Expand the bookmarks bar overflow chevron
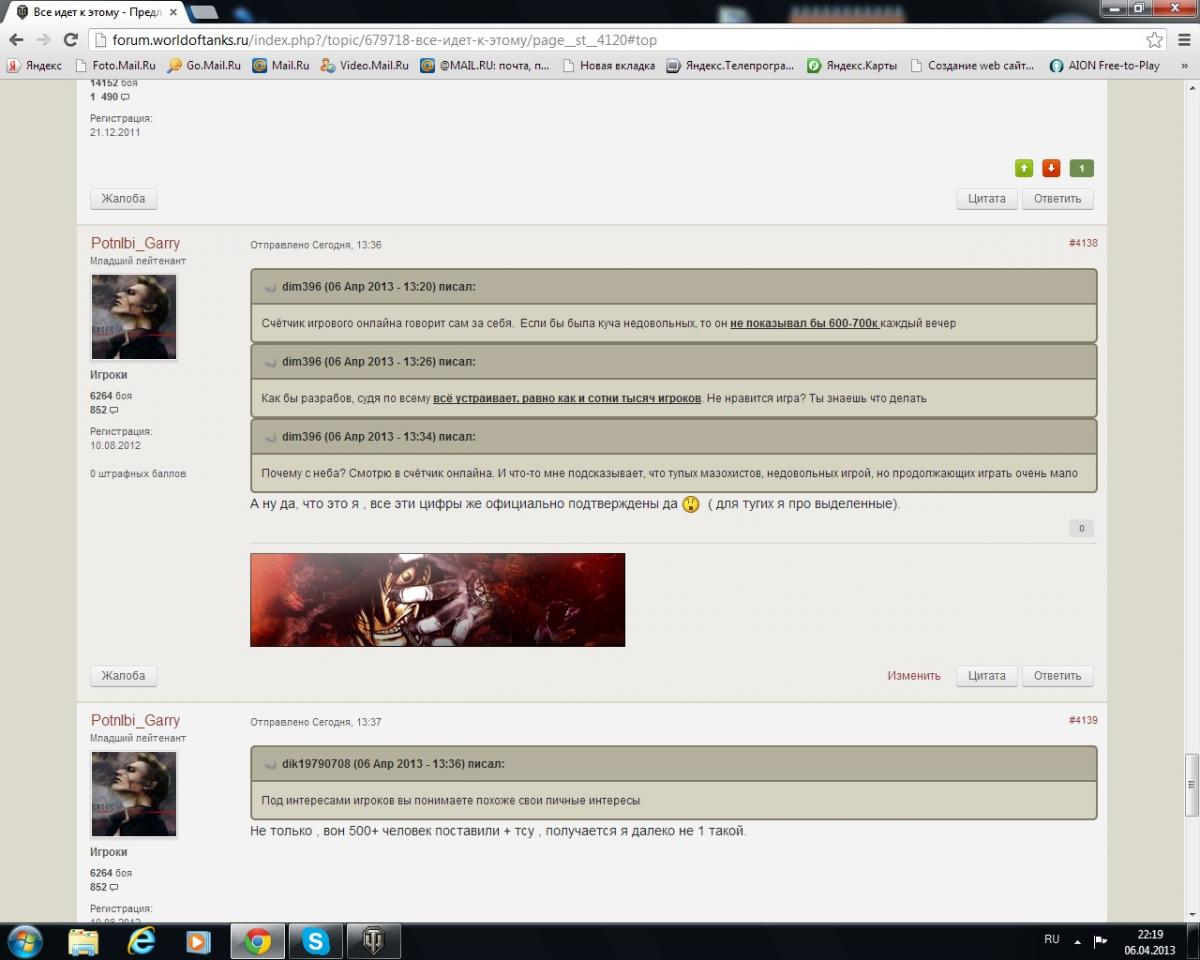 [1185, 66]
